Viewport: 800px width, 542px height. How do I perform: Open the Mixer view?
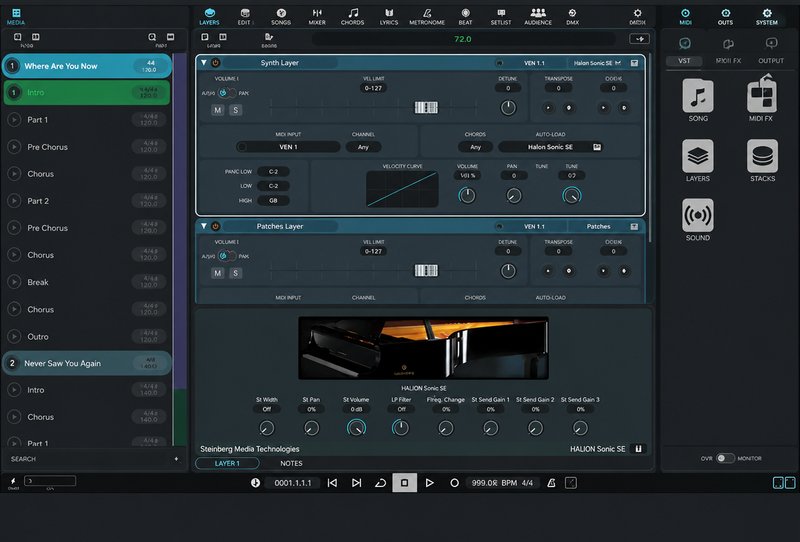point(317,16)
